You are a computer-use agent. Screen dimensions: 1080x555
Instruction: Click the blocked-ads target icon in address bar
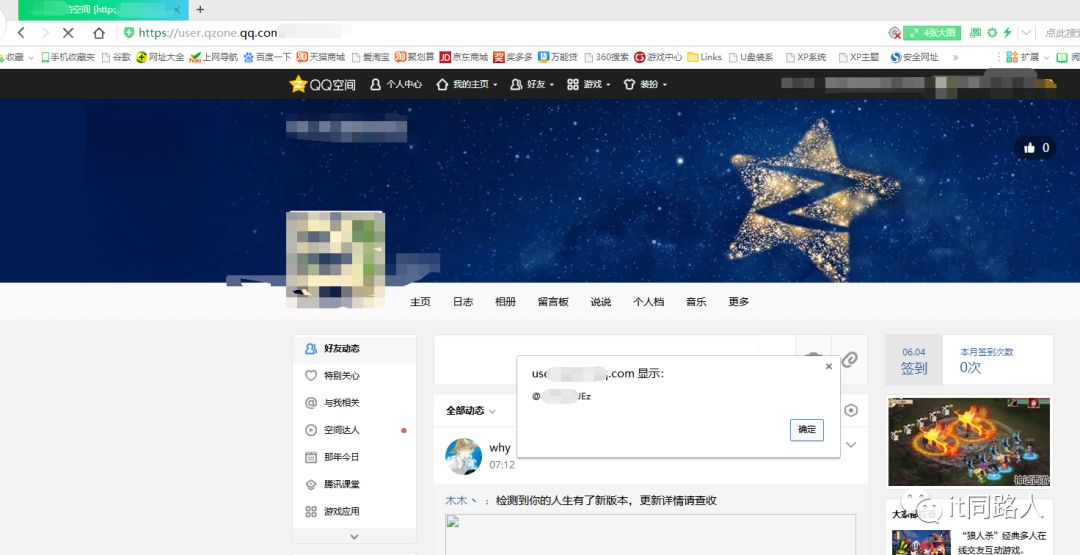(x=895, y=32)
